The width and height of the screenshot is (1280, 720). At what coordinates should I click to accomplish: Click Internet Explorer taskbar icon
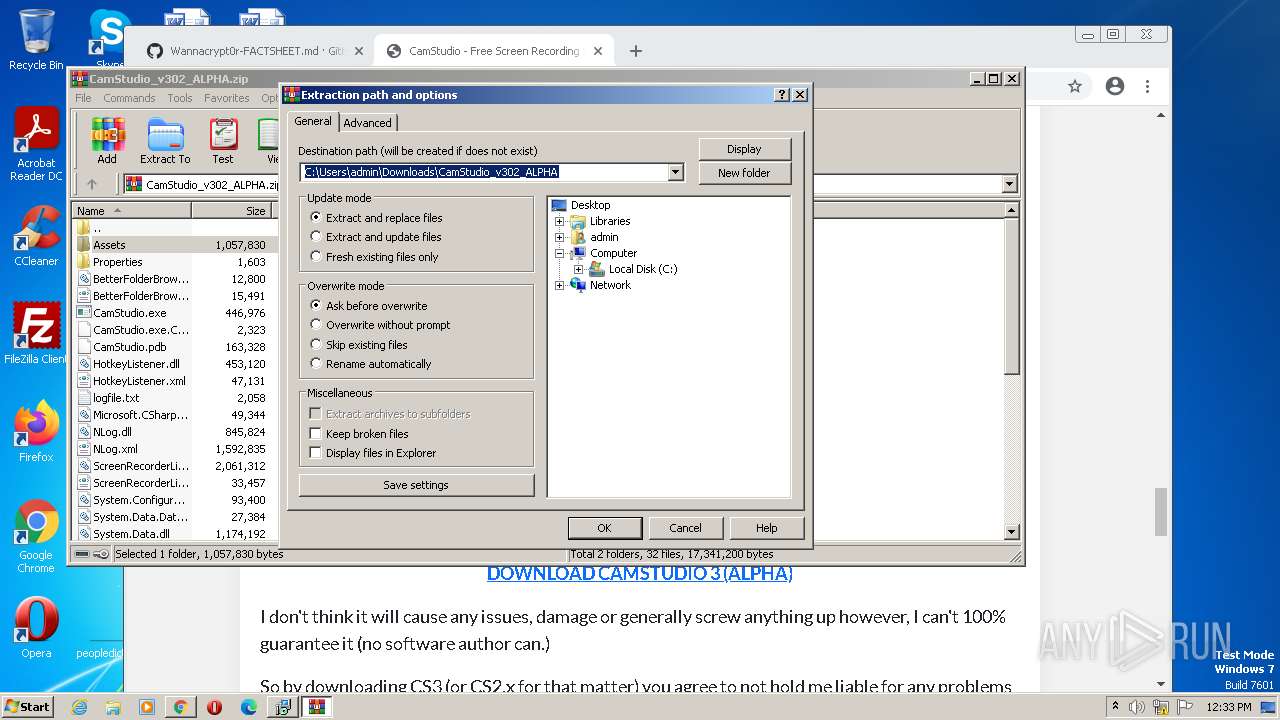click(80, 707)
